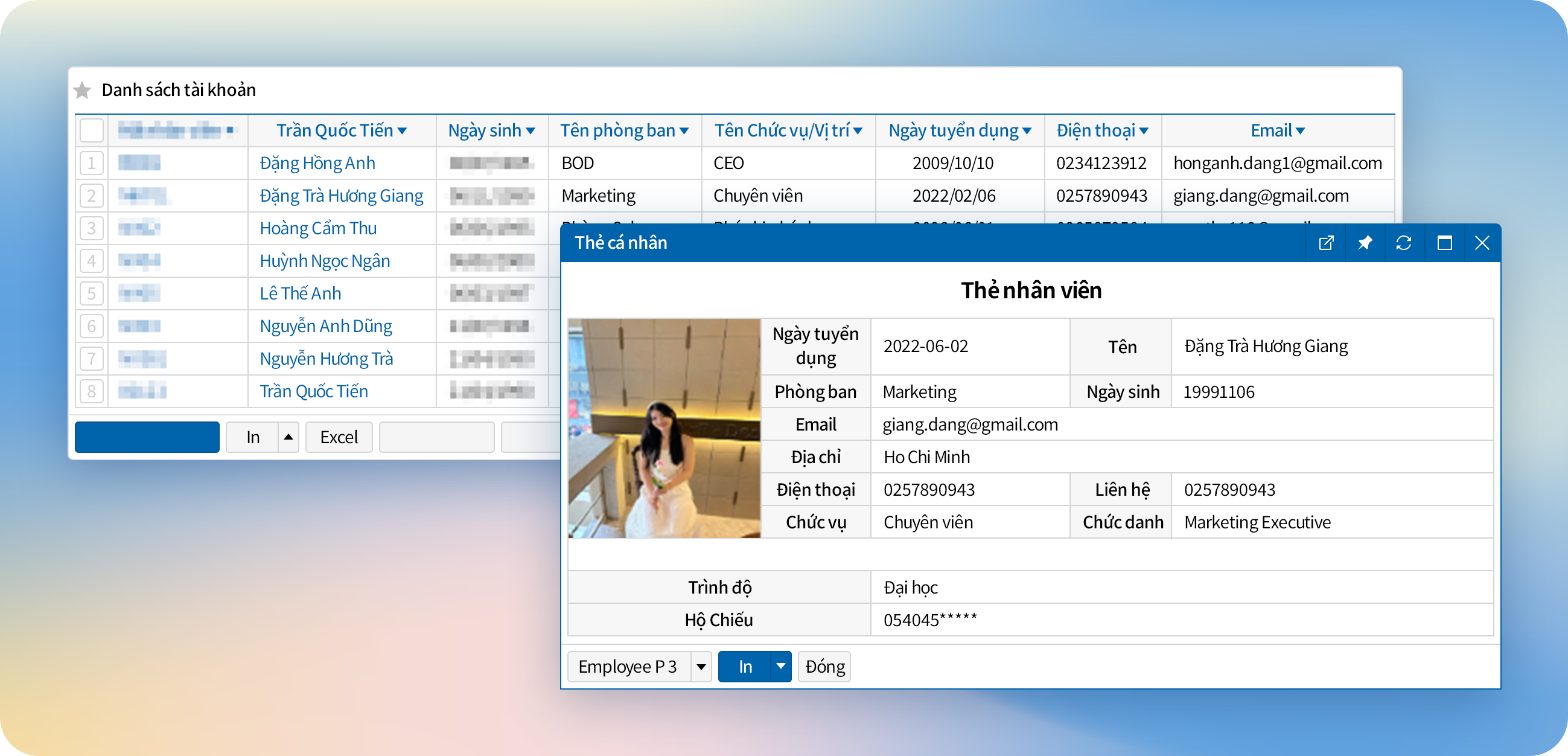Close the Thẻ cá nhân dialog

pyautogui.click(x=1482, y=243)
